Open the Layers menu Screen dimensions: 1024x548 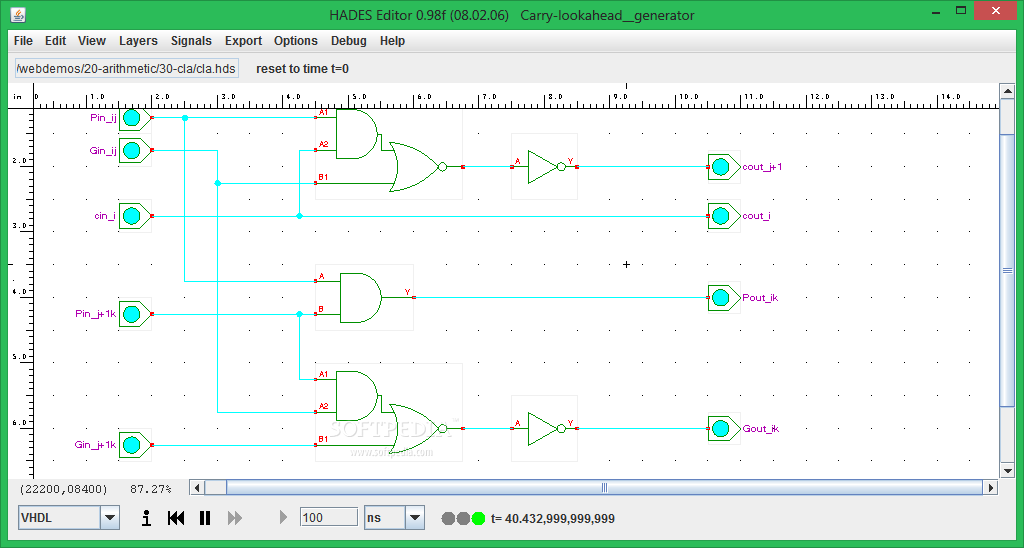click(x=138, y=40)
